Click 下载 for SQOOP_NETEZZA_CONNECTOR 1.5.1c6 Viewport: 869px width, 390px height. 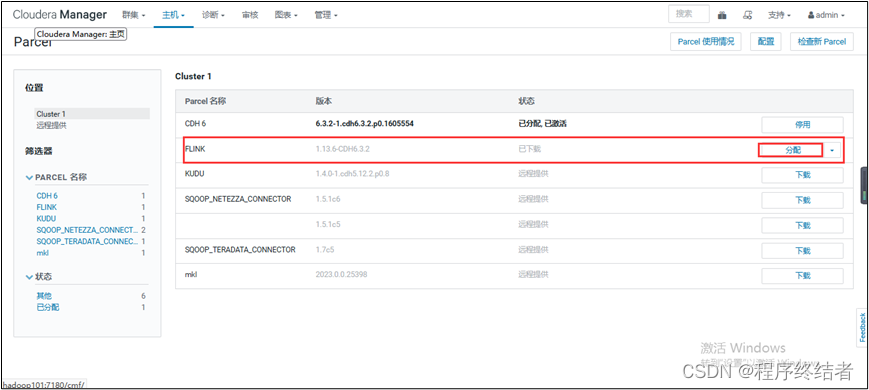tap(802, 200)
